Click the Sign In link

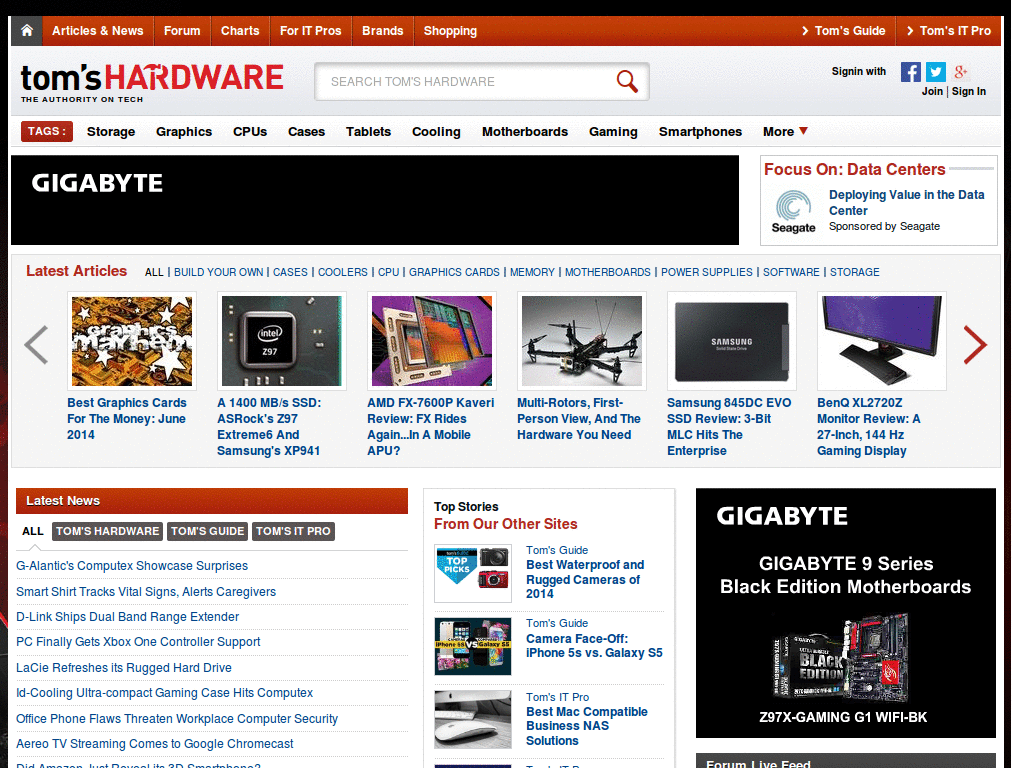[x=968, y=91]
